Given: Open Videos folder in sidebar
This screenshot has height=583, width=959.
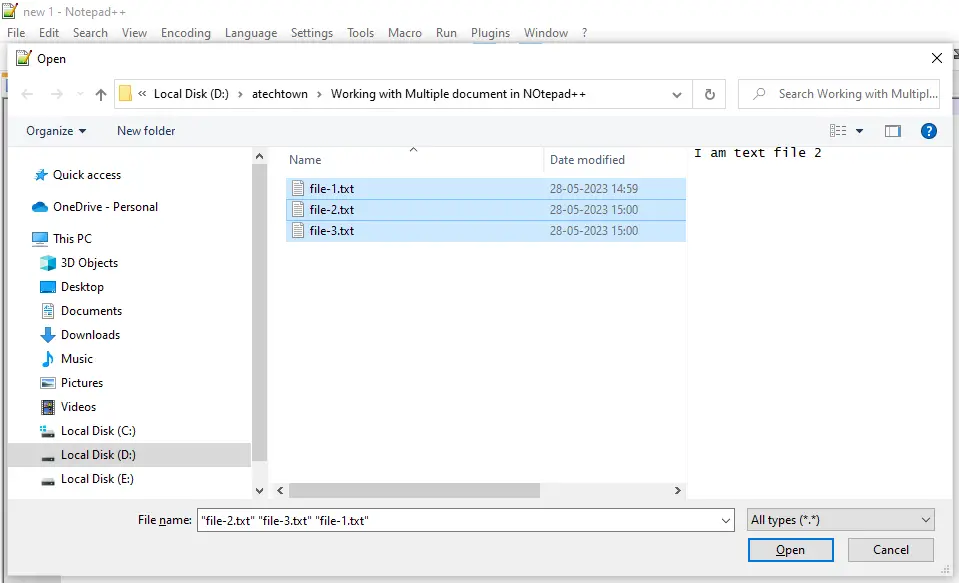Looking at the screenshot, I should tap(78, 407).
